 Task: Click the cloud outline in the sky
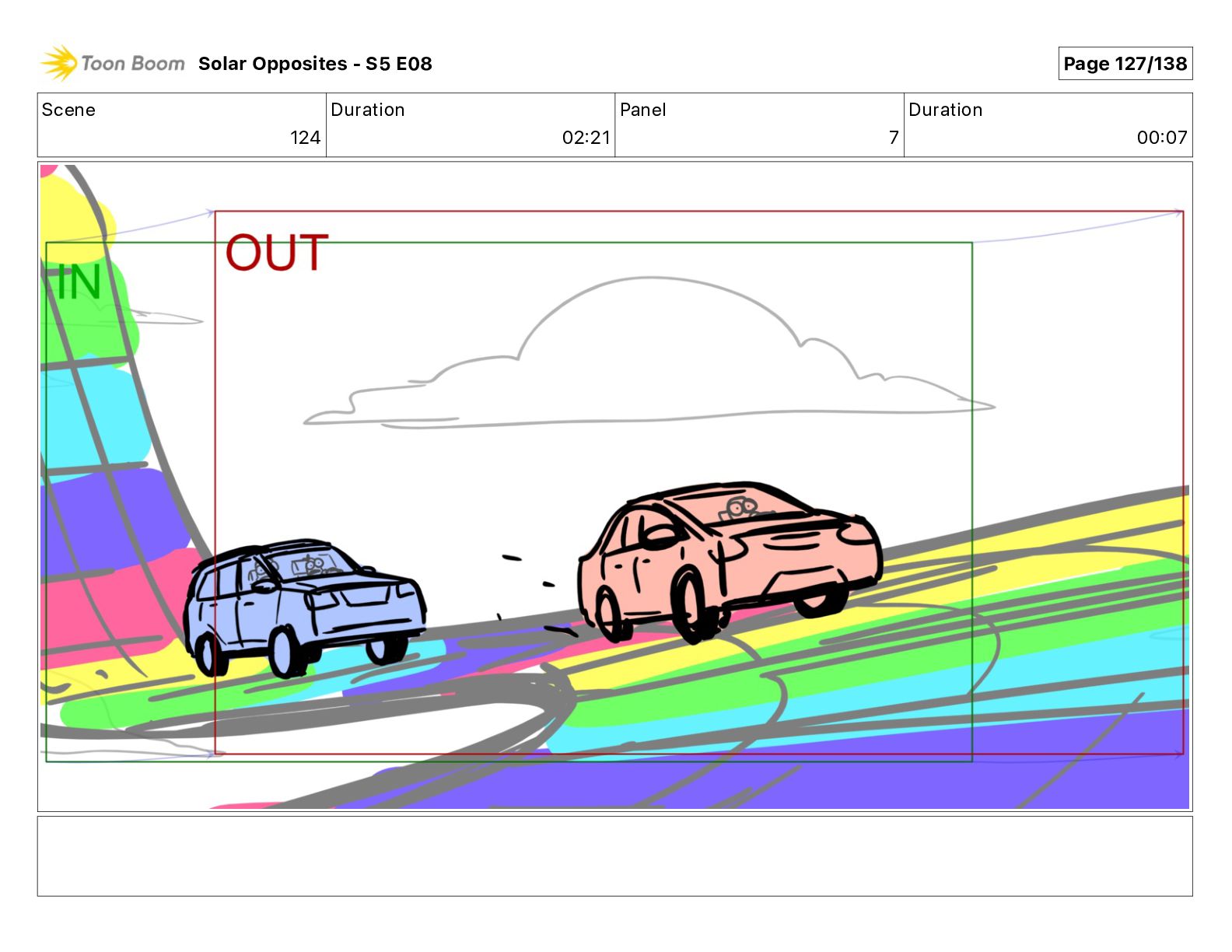click(649, 354)
